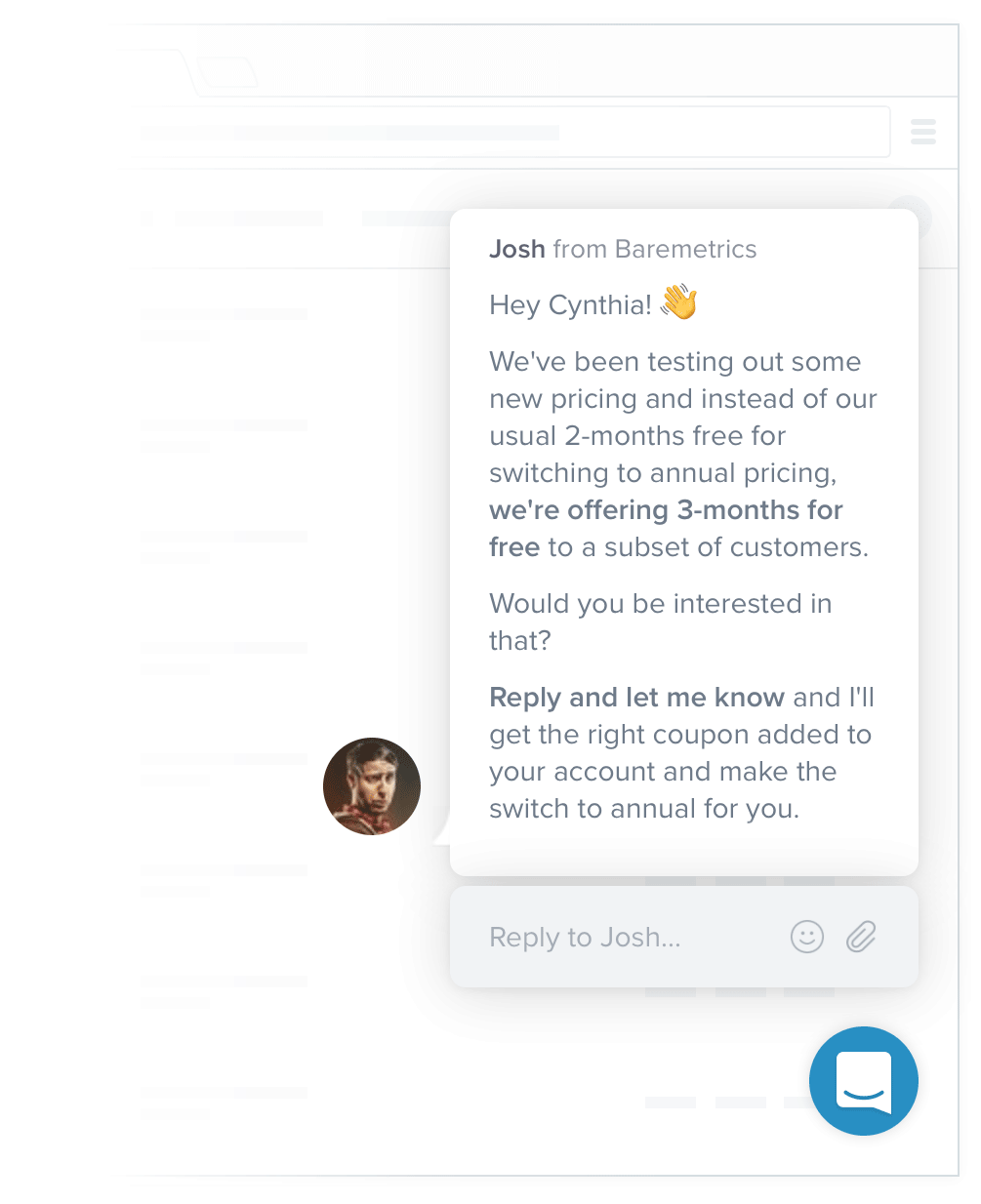Open the emoji picker smiley icon

tap(807, 937)
